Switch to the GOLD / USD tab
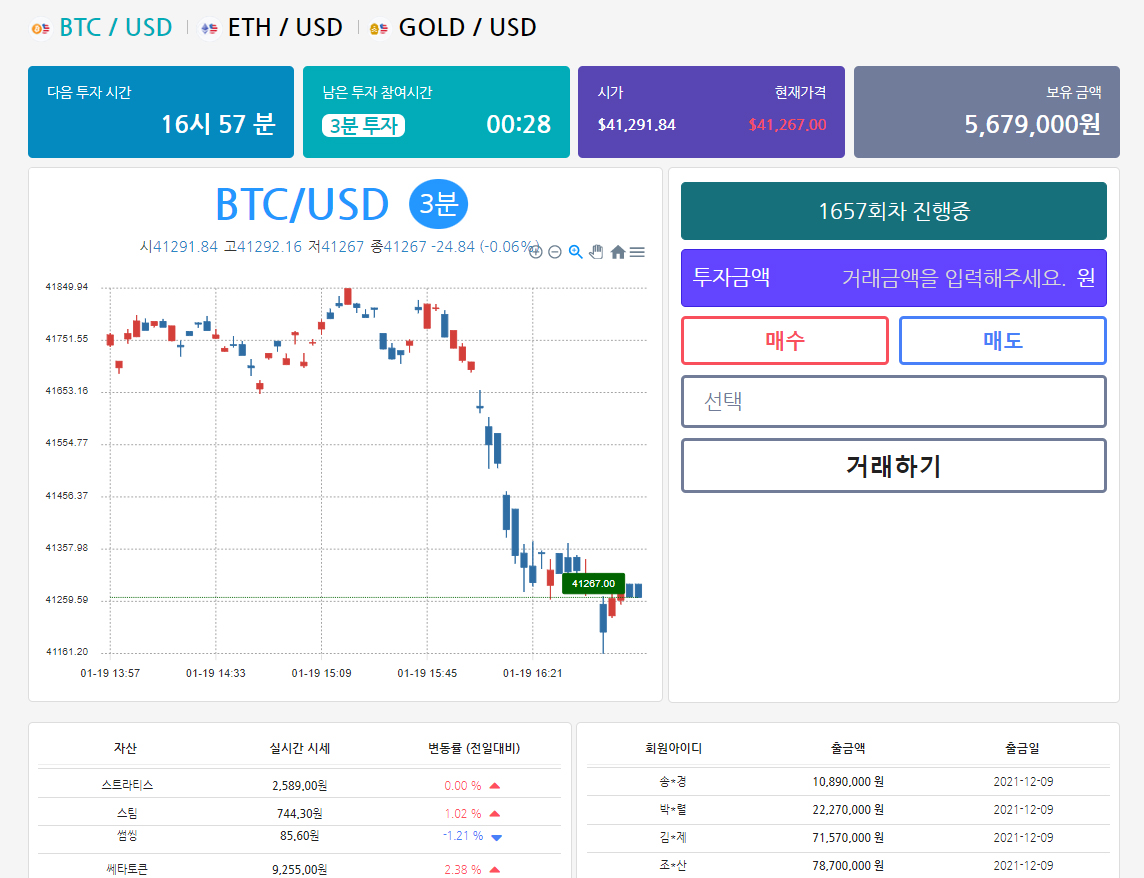The width and height of the screenshot is (1144, 878). point(467,28)
